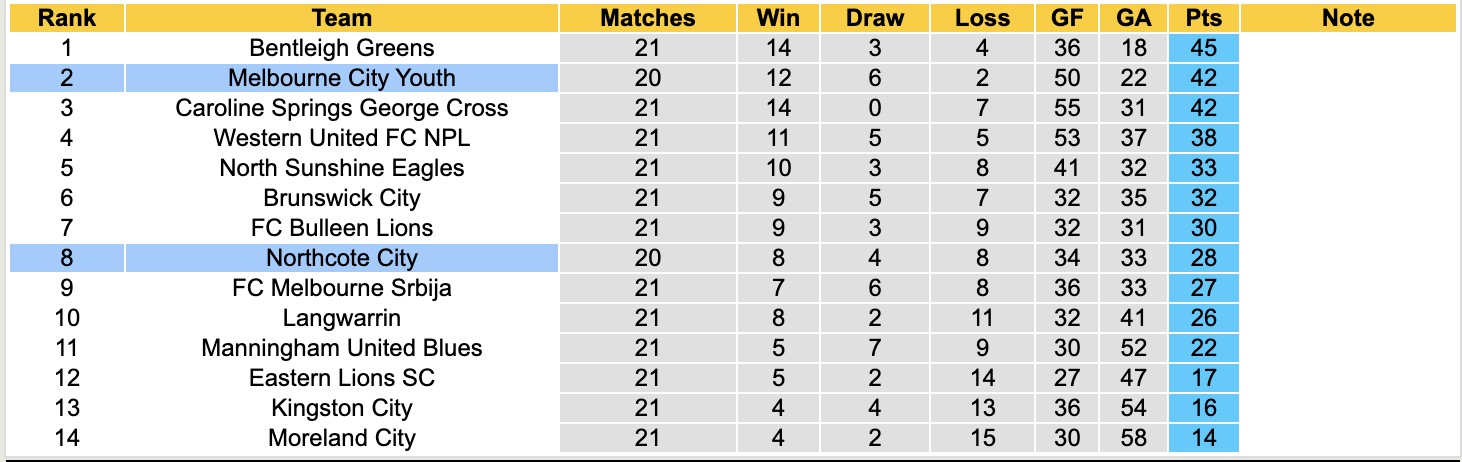This screenshot has height=462, width=1462.
Task: Click Bentleigh Greens' 45 points cell
Action: click(x=1203, y=48)
